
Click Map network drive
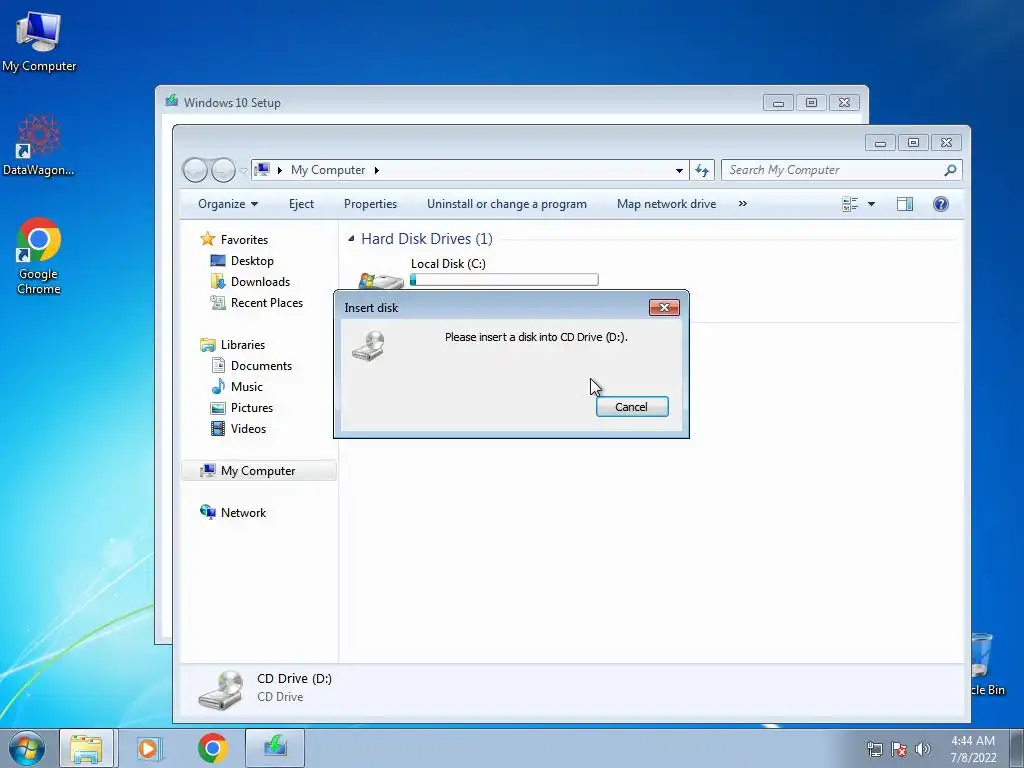(x=666, y=204)
